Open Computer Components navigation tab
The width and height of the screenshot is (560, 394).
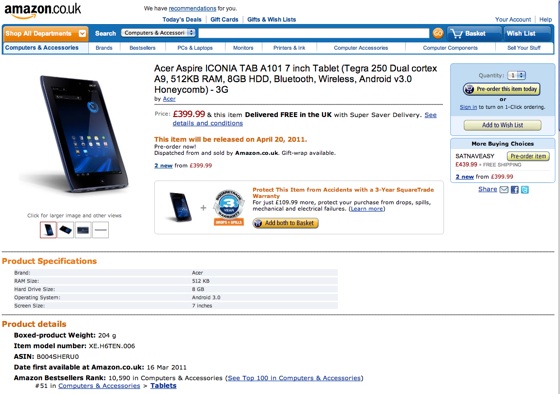point(450,48)
